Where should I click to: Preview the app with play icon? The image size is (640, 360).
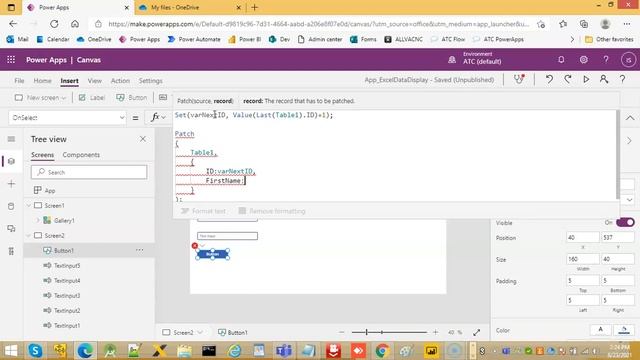click(586, 80)
